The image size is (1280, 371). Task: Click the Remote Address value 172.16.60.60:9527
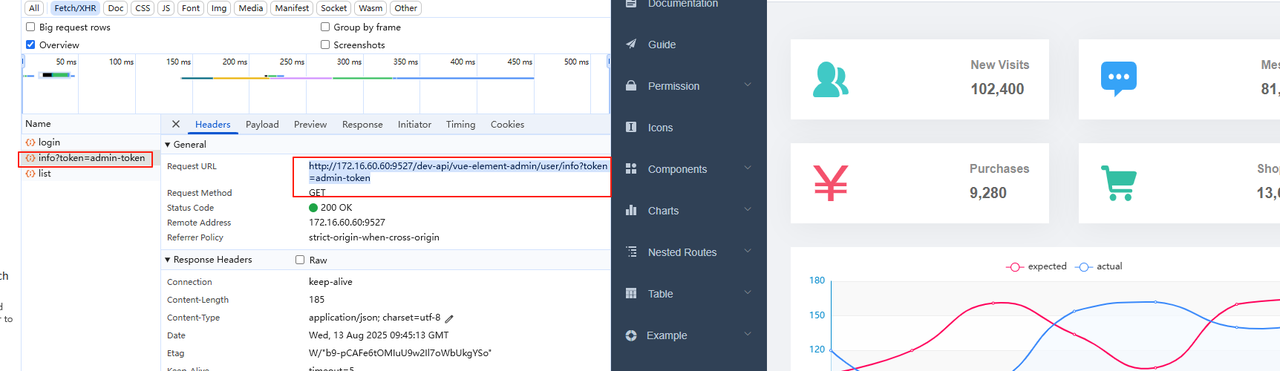(347, 223)
